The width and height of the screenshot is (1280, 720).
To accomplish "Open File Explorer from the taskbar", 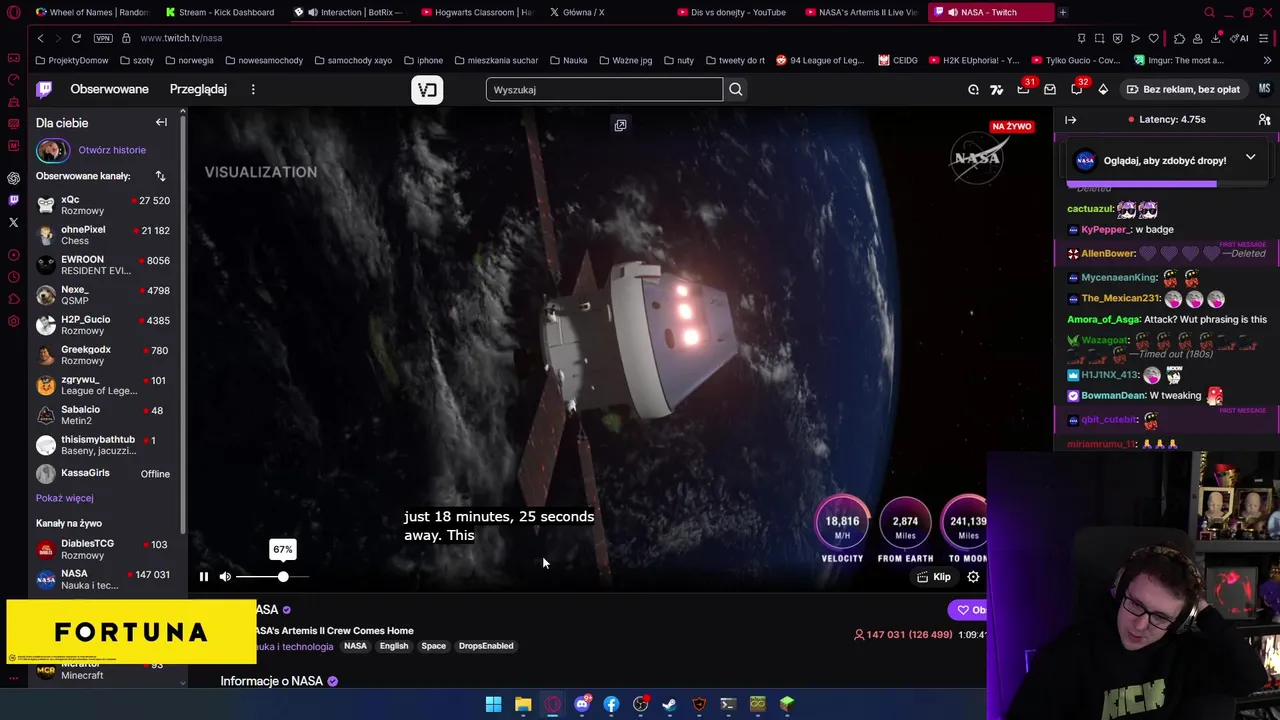I will click(x=523, y=704).
